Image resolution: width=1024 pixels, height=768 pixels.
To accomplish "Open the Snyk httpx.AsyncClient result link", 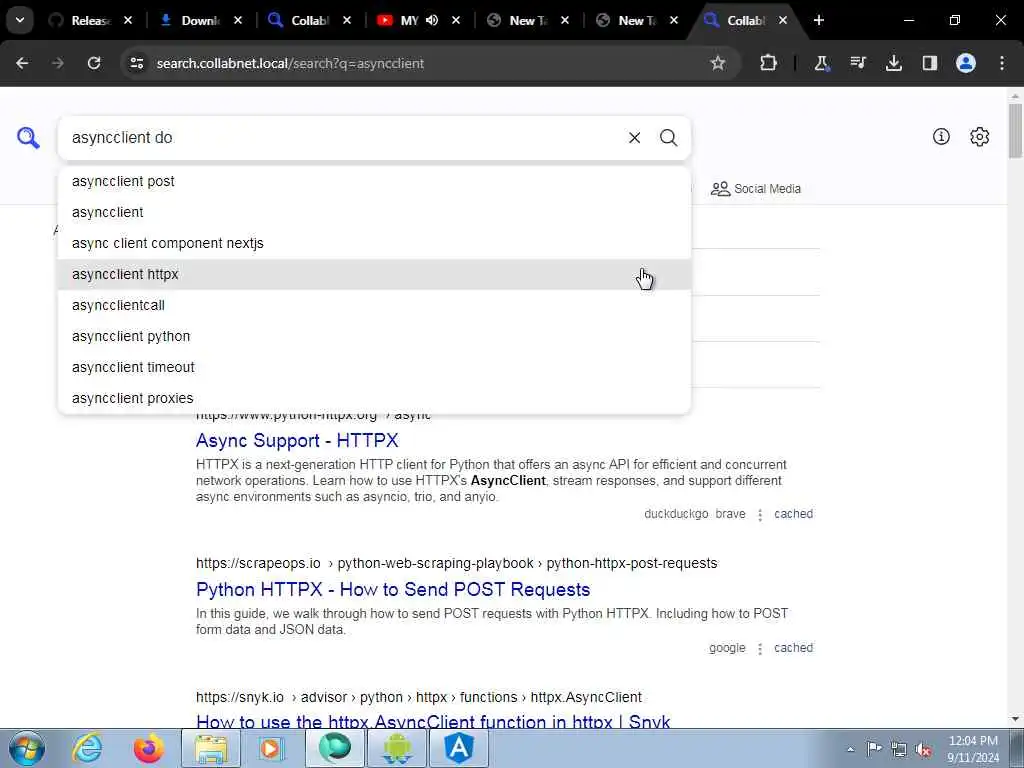I will coord(433,721).
